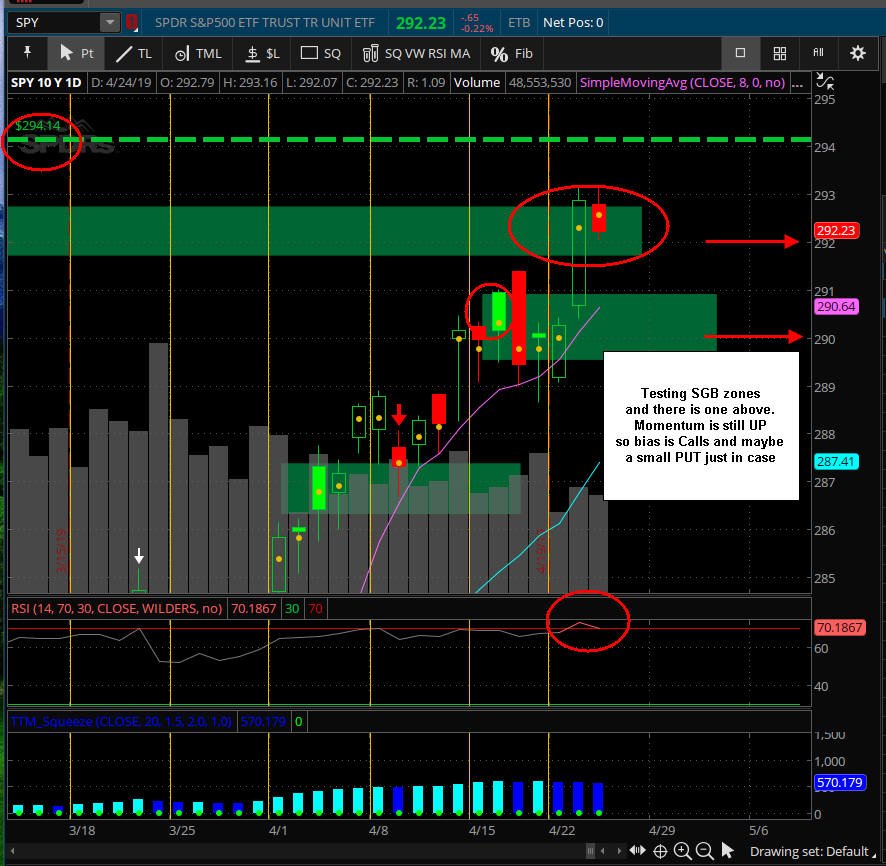
Task: Click the SPY symbol input field
Action: tap(55, 23)
